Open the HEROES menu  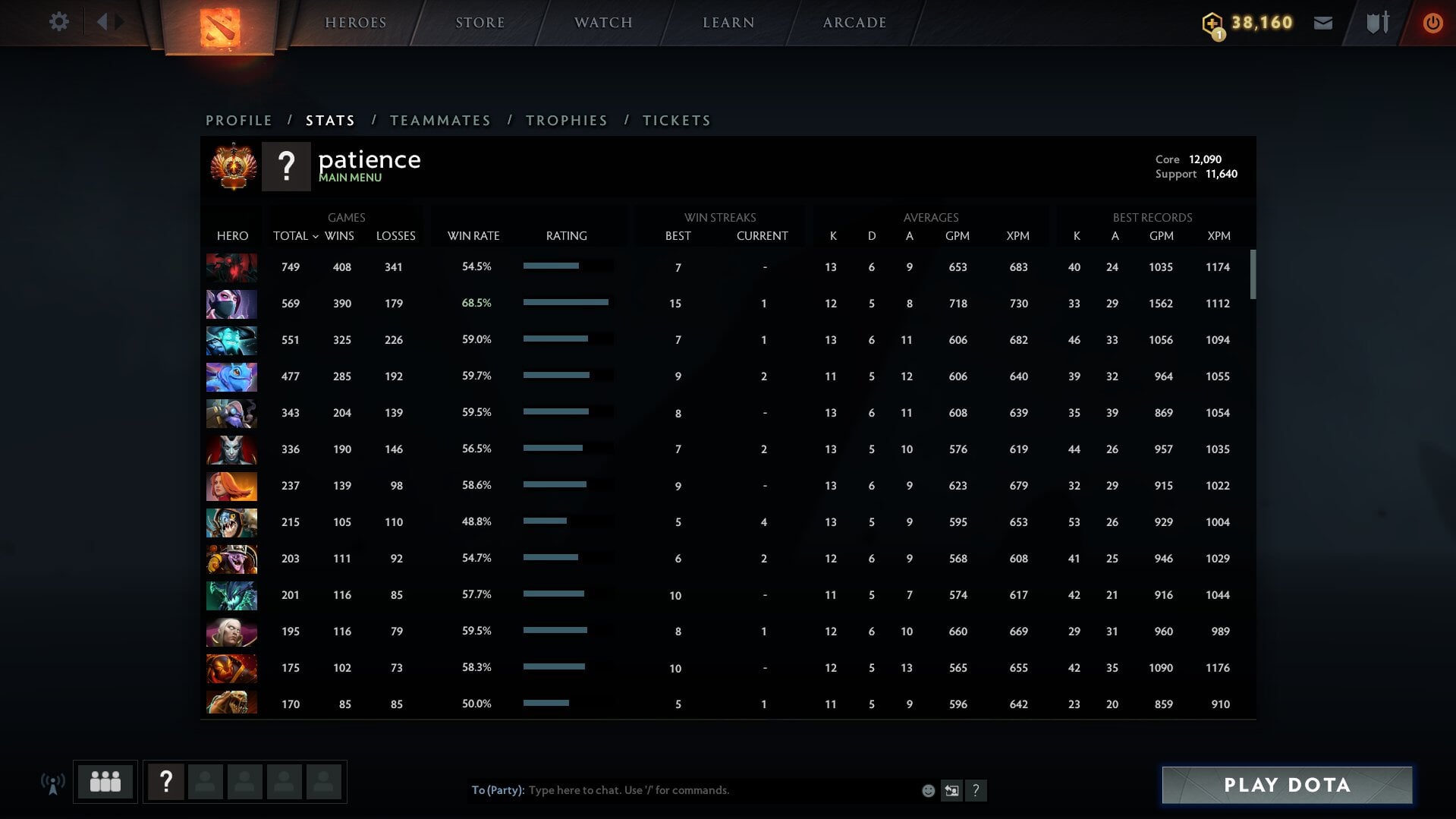(355, 23)
